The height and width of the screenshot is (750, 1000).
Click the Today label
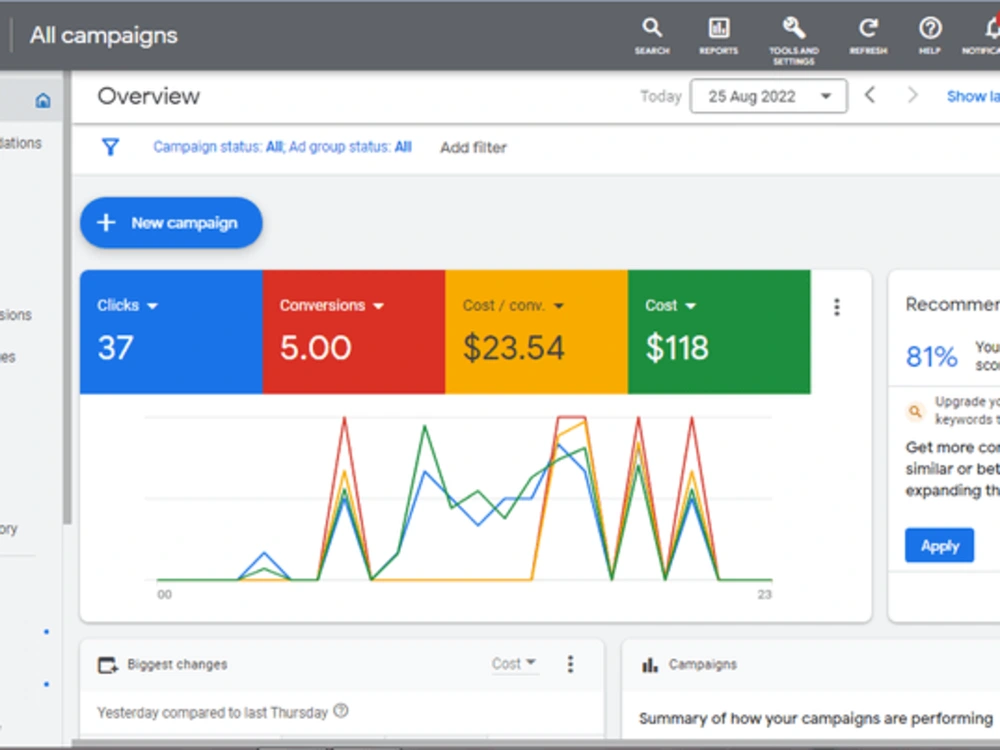point(661,96)
